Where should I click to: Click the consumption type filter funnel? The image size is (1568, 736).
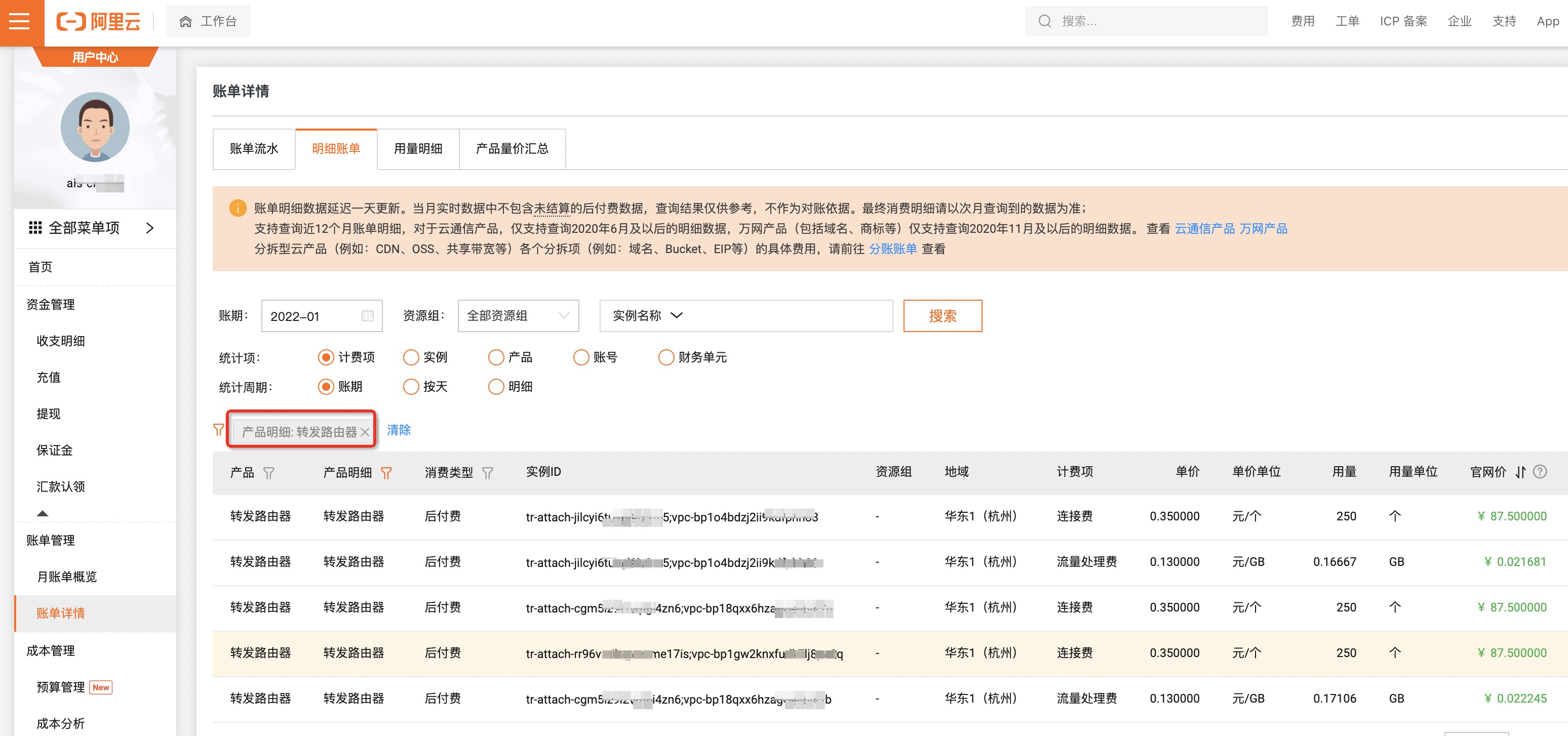tap(487, 473)
